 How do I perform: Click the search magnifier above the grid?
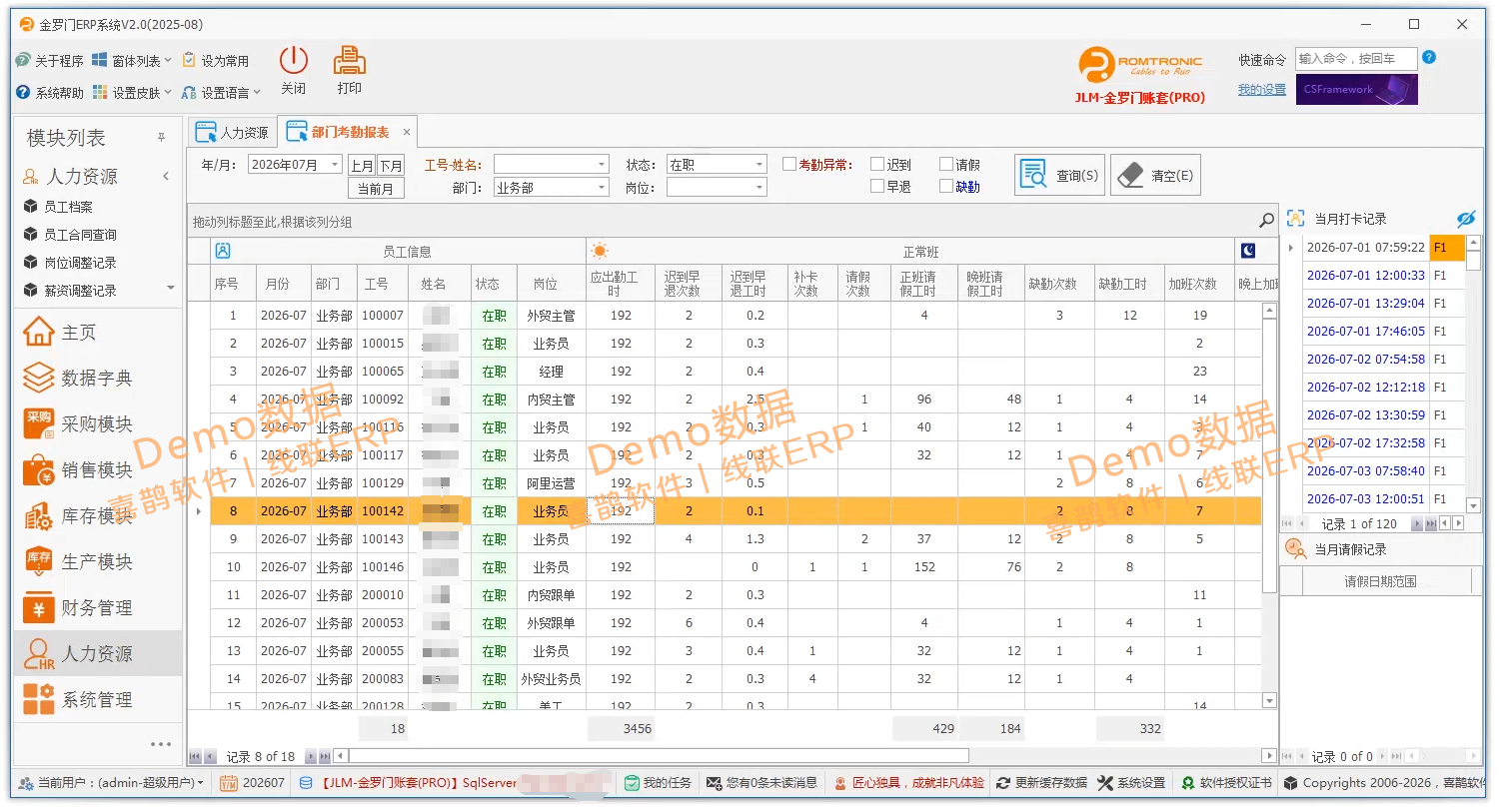[x=1266, y=221]
